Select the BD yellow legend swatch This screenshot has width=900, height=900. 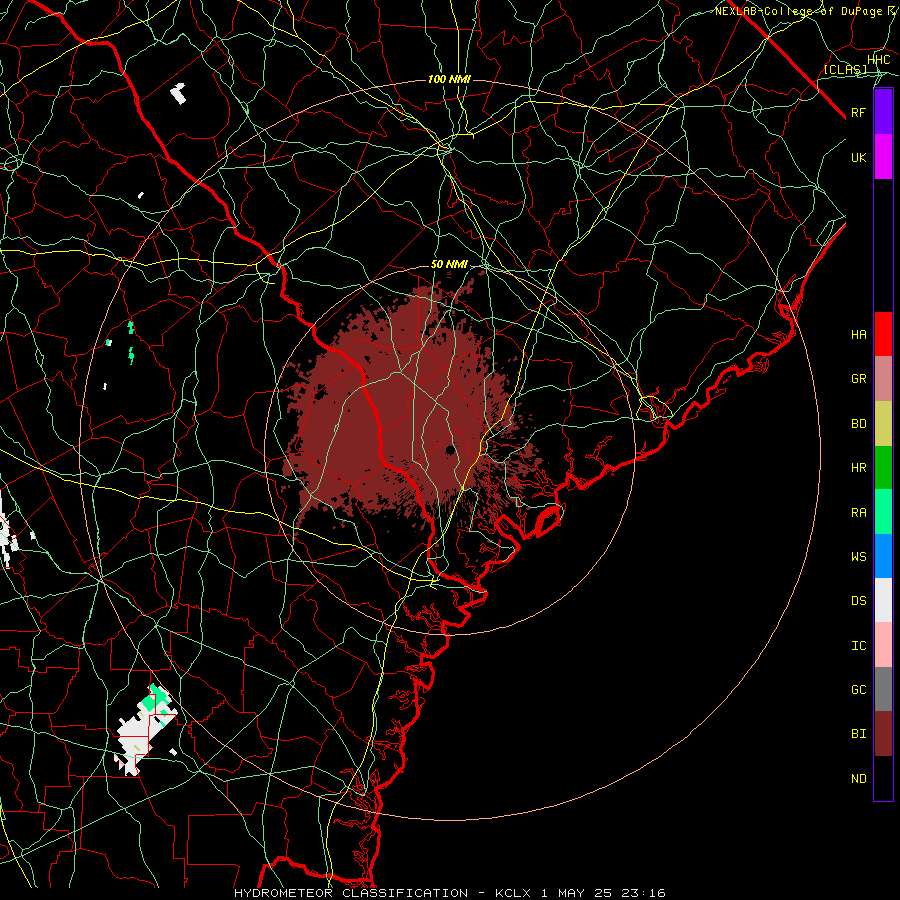pos(883,424)
